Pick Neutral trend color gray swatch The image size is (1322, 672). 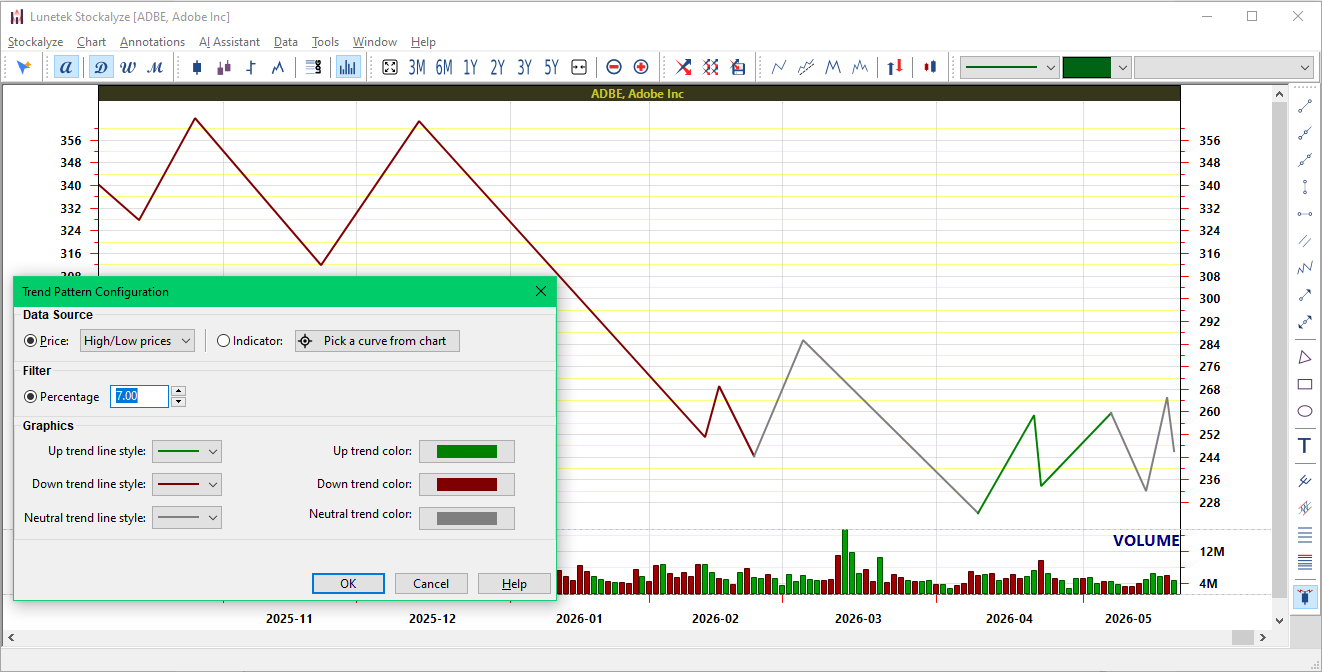coord(467,518)
